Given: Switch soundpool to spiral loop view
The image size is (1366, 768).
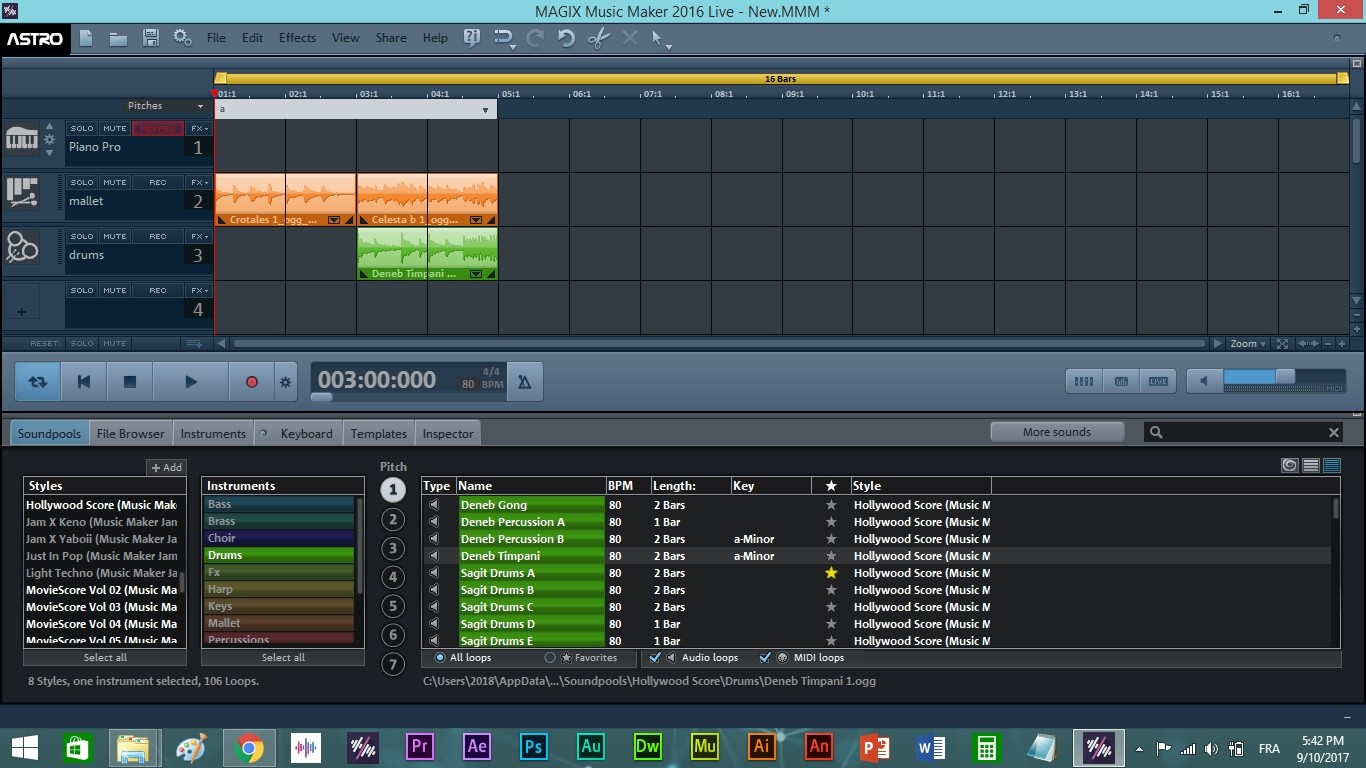Looking at the screenshot, I should point(1290,465).
